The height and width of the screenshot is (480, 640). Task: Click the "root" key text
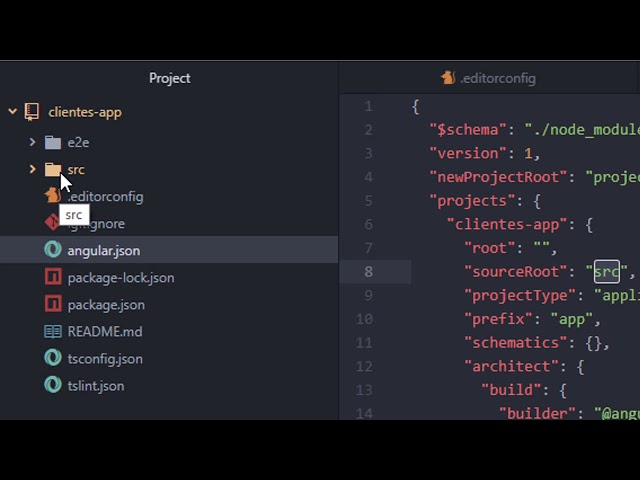[x=489, y=248]
